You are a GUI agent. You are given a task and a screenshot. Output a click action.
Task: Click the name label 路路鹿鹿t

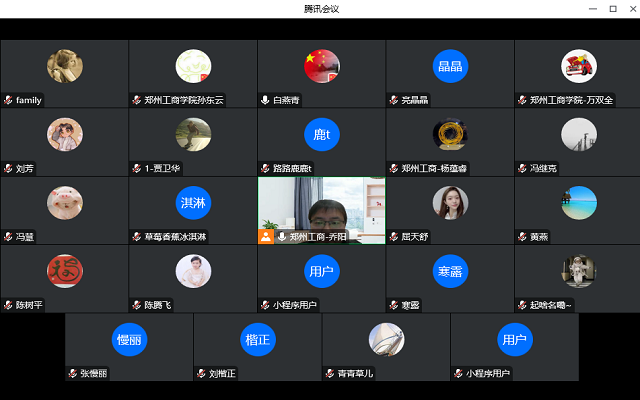[x=292, y=168]
